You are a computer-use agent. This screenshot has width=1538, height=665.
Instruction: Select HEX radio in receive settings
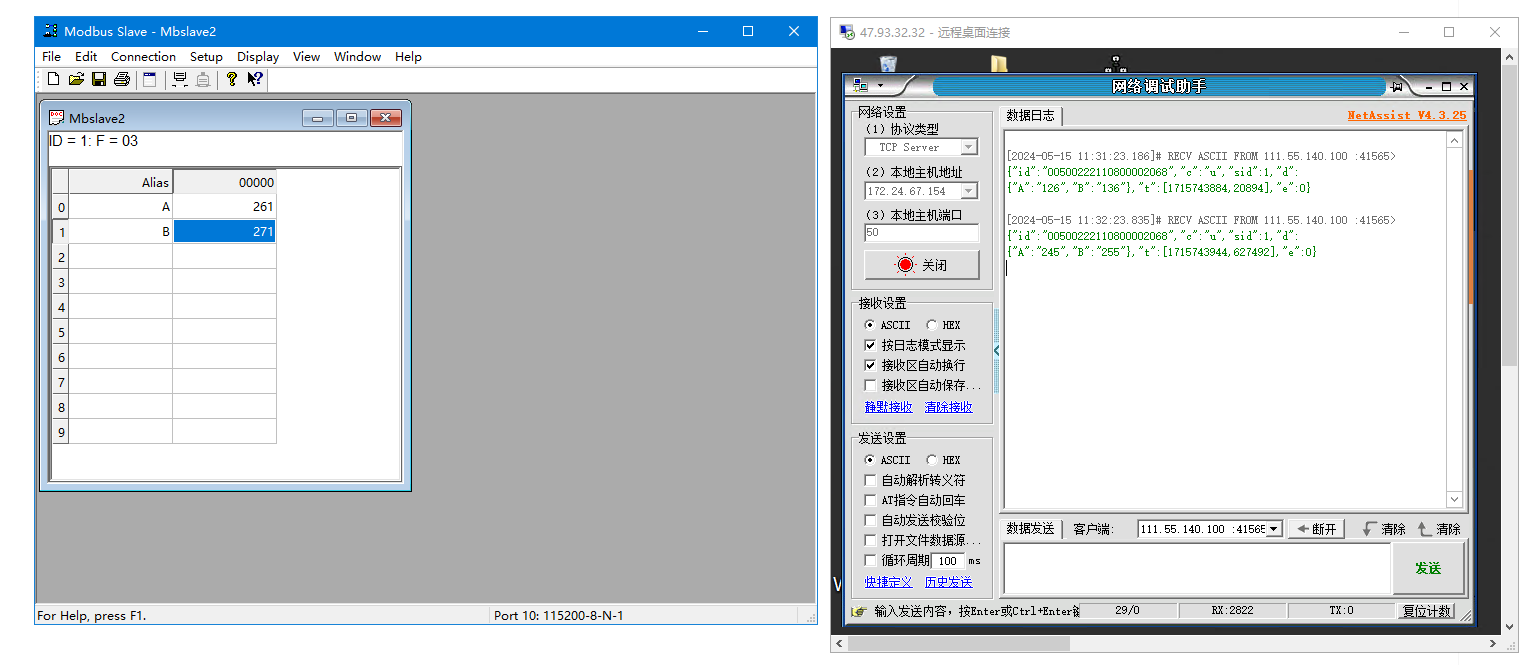coord(932,325)
